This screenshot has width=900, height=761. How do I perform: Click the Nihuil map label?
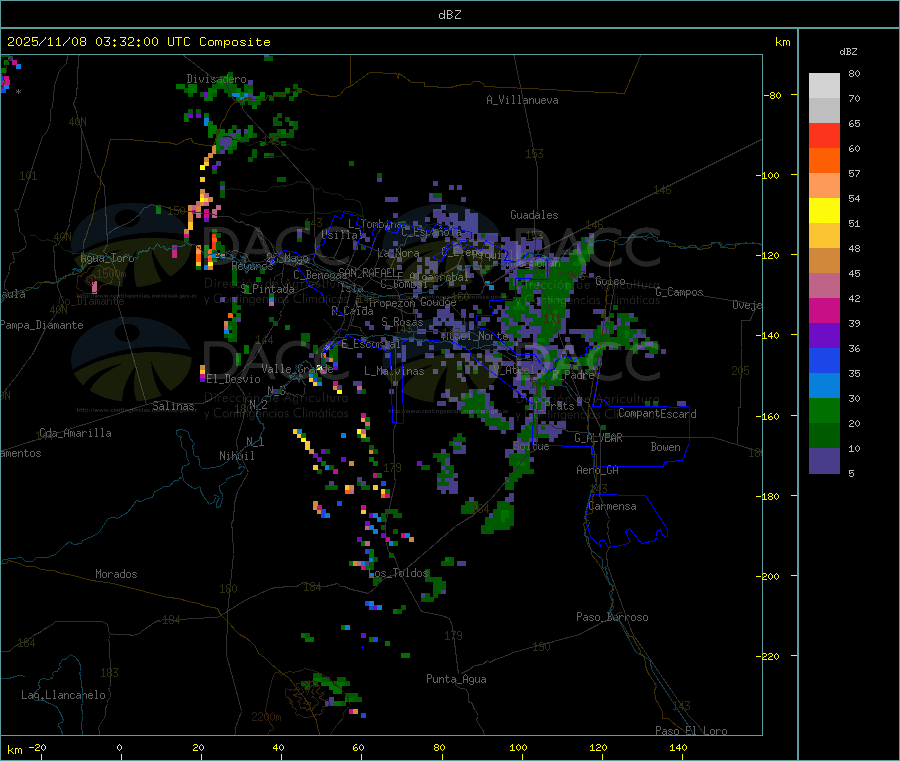pyautogui.click(x=236, y=456)
